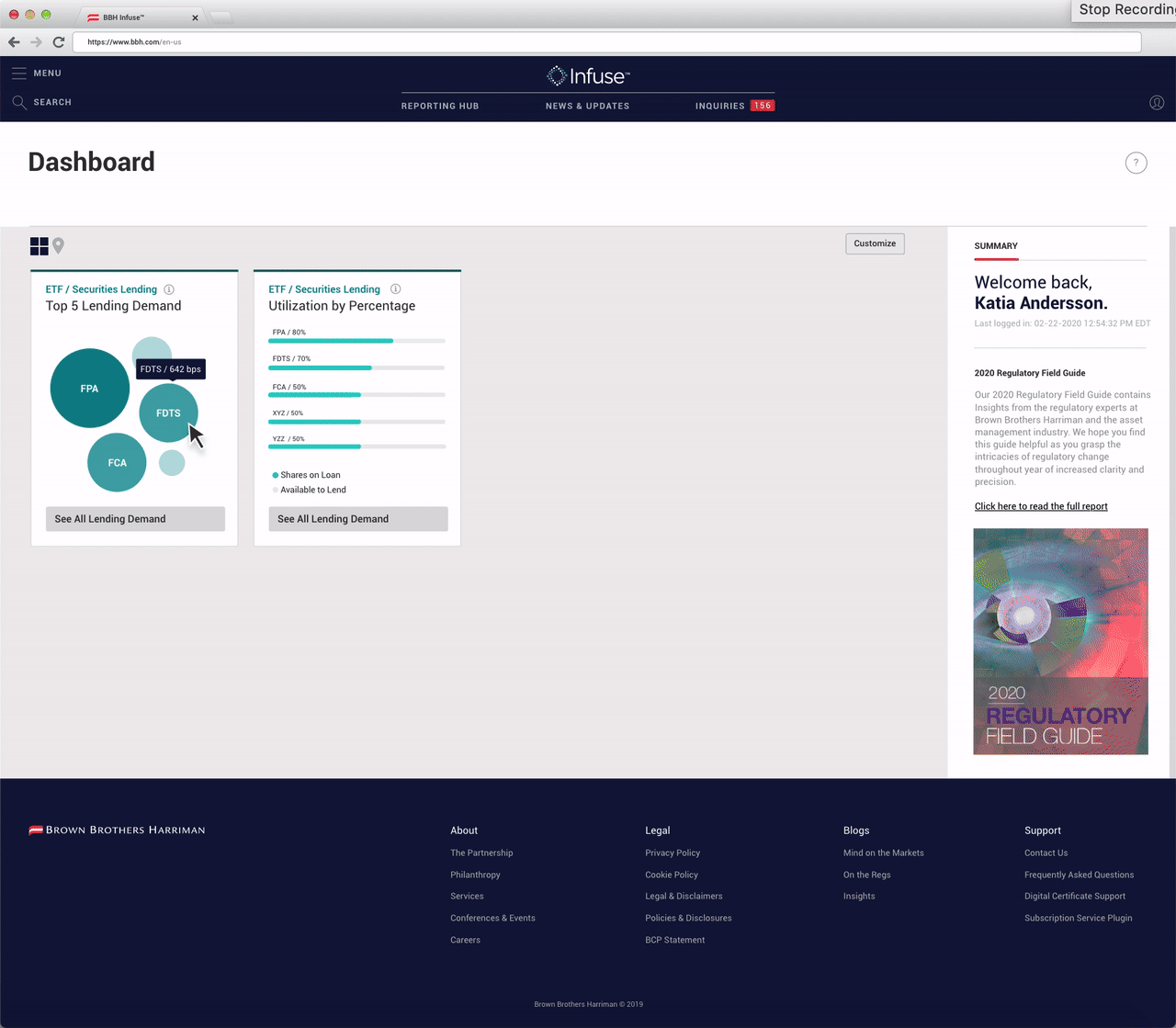Open Legal & Disclaimers footer link
1176x1028 pixels.
click(x=684, y=896)
